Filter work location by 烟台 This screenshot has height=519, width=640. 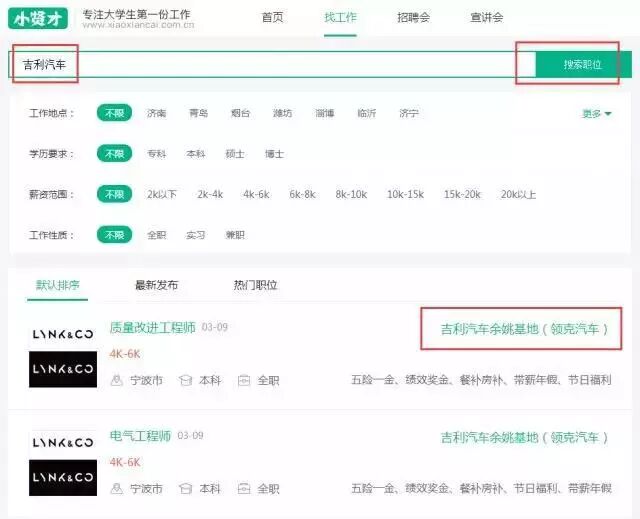pos(240,113)
